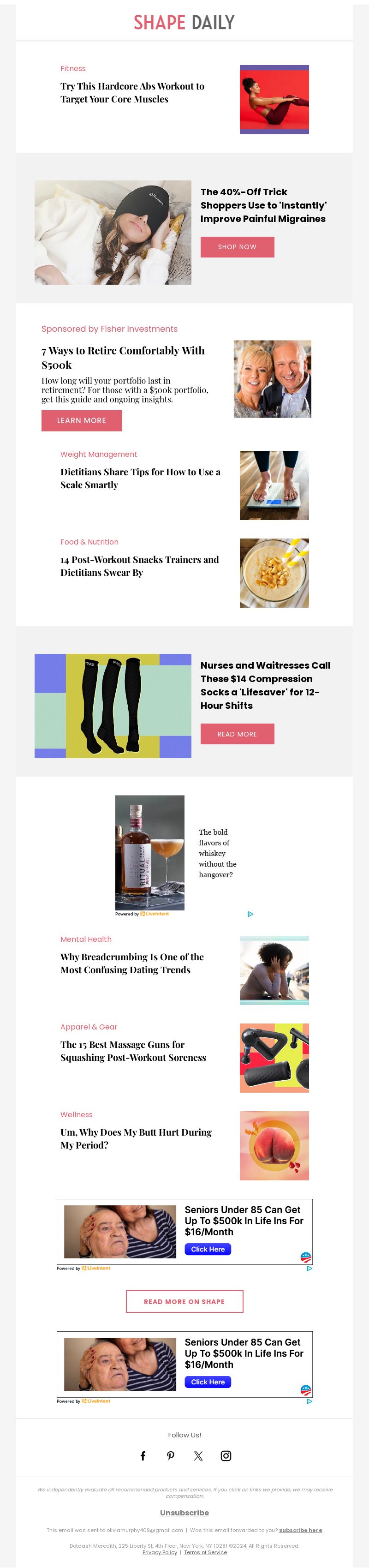Image resolution: width=369 pixels, height=1568 pixels.
Task: Click the Shape Daily logo header
Action: 184,23
